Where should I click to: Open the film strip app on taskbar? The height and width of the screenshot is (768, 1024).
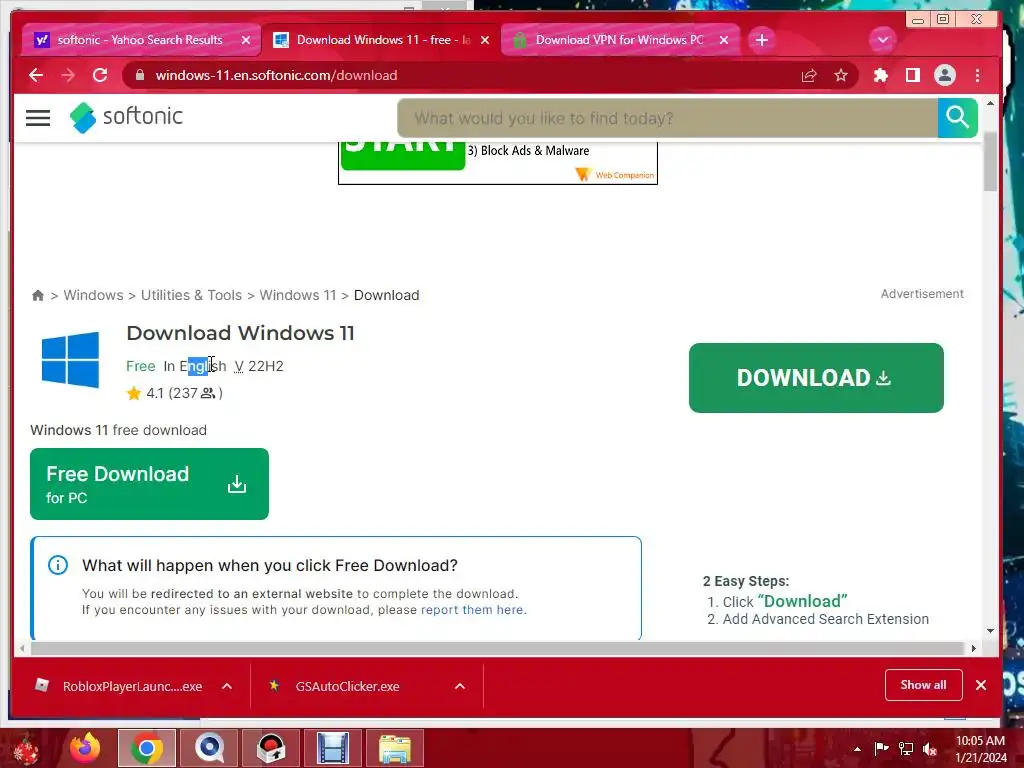tap(333, 748)
